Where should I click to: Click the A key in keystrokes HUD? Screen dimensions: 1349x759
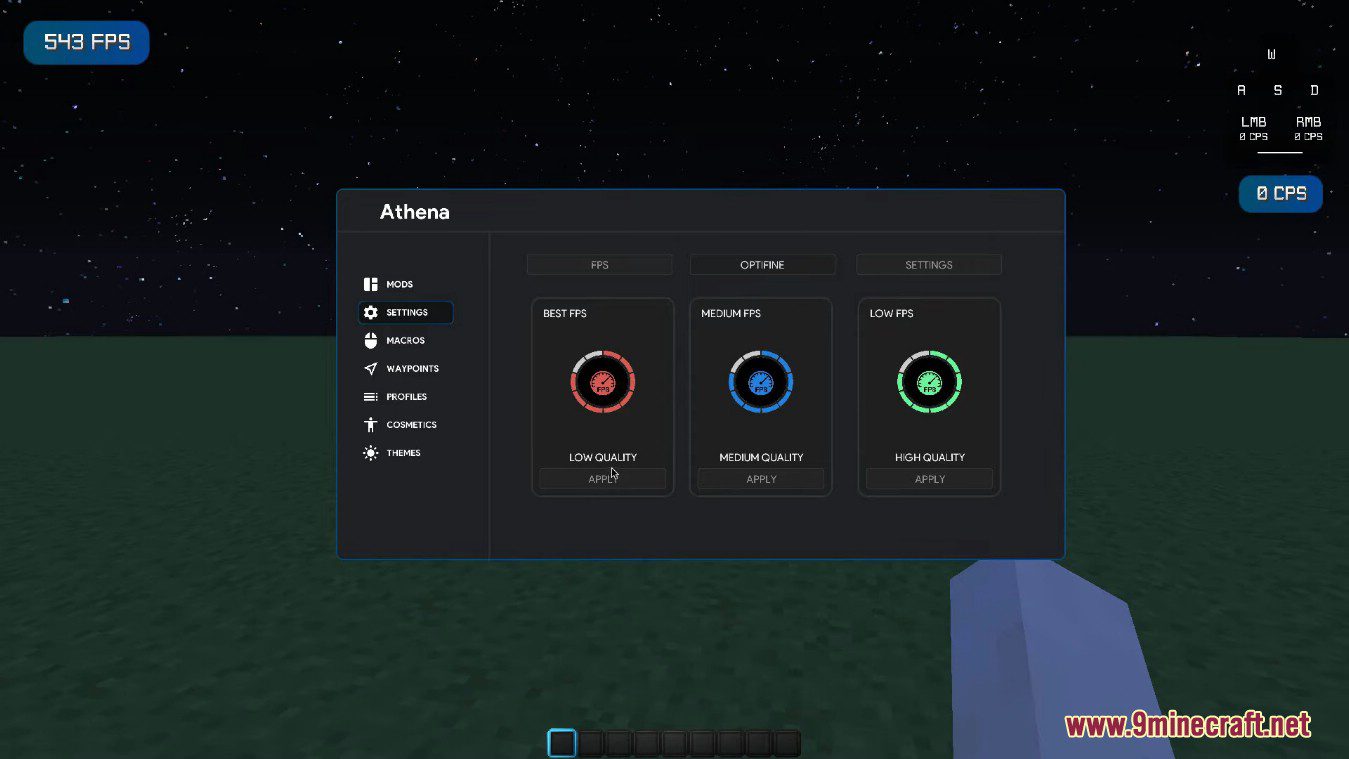(x=1241, y=90)
